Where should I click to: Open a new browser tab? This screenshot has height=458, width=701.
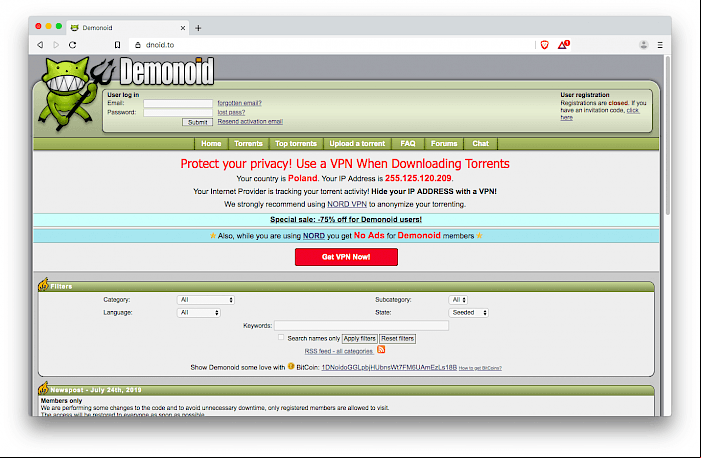[198, 28]
